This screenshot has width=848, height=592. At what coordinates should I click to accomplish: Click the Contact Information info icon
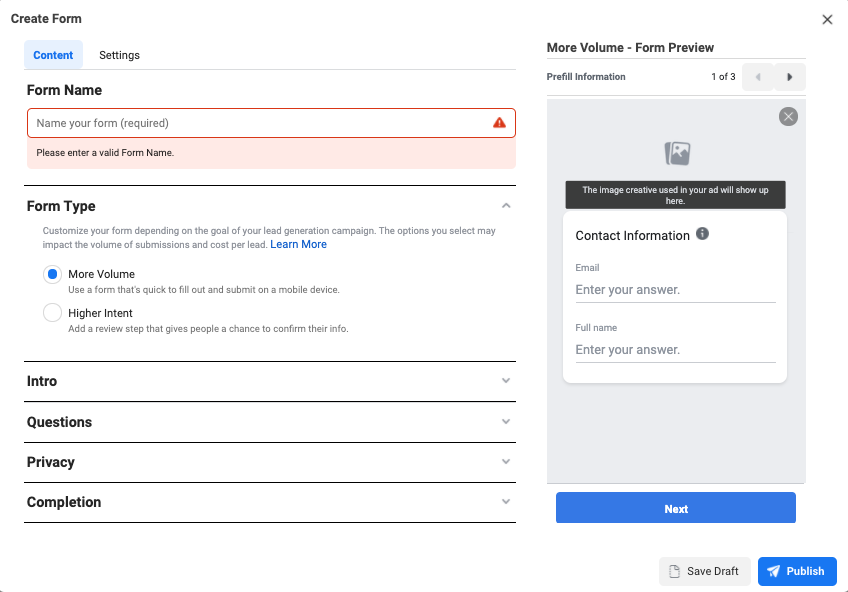pyautogui.click(x=702, y=234)
